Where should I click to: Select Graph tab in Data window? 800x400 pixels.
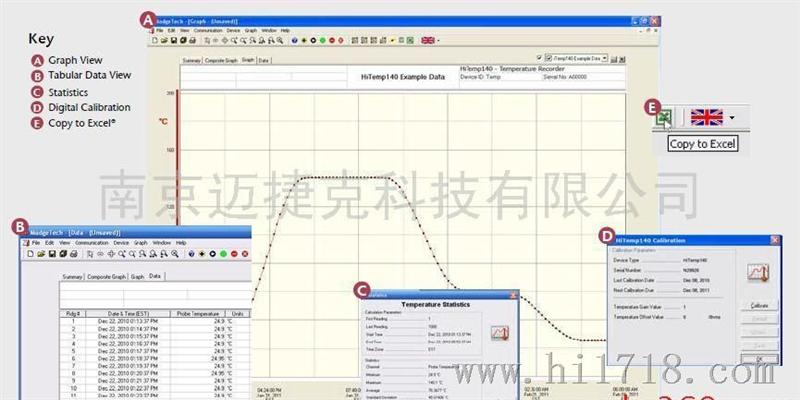tap(137, 277)
